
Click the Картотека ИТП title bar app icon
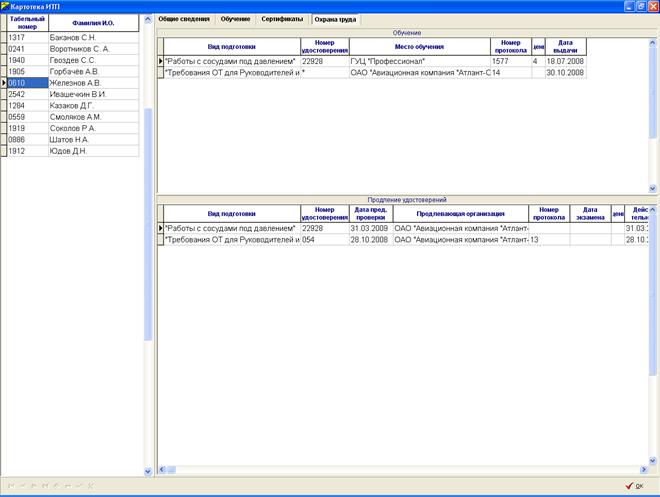click(x=5, y=6)
